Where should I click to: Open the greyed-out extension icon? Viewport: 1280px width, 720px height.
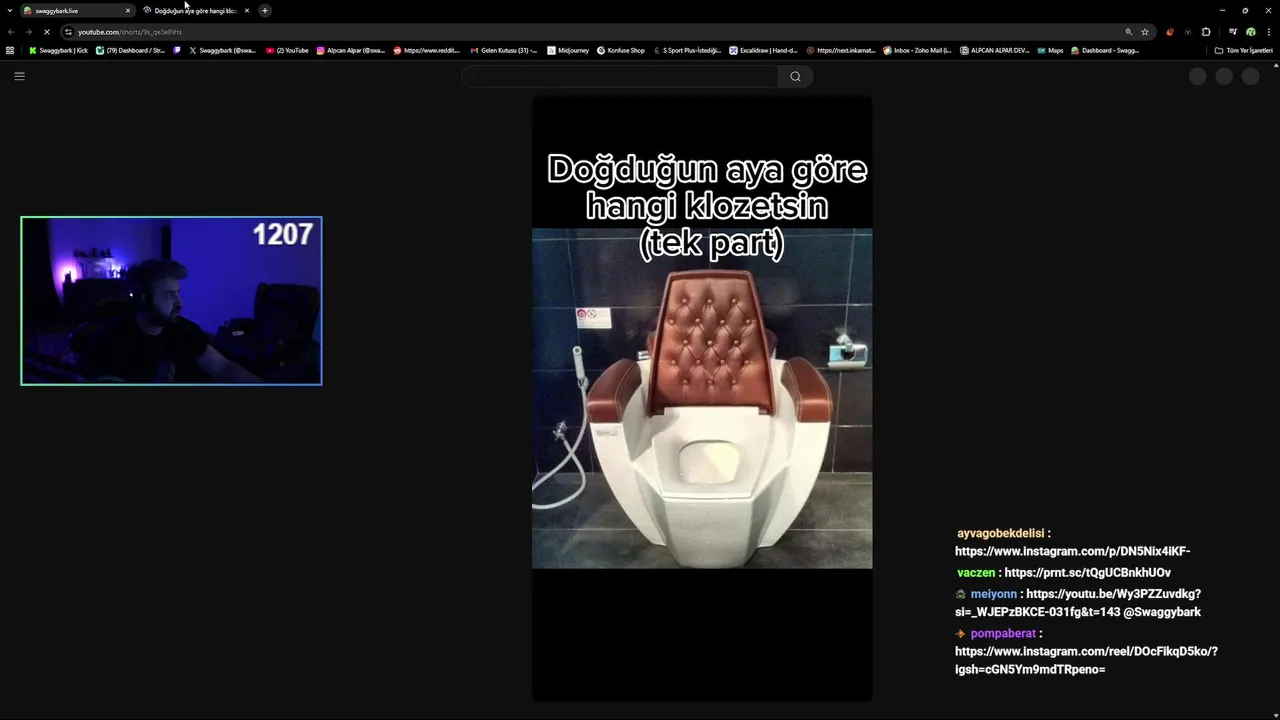1188,32
